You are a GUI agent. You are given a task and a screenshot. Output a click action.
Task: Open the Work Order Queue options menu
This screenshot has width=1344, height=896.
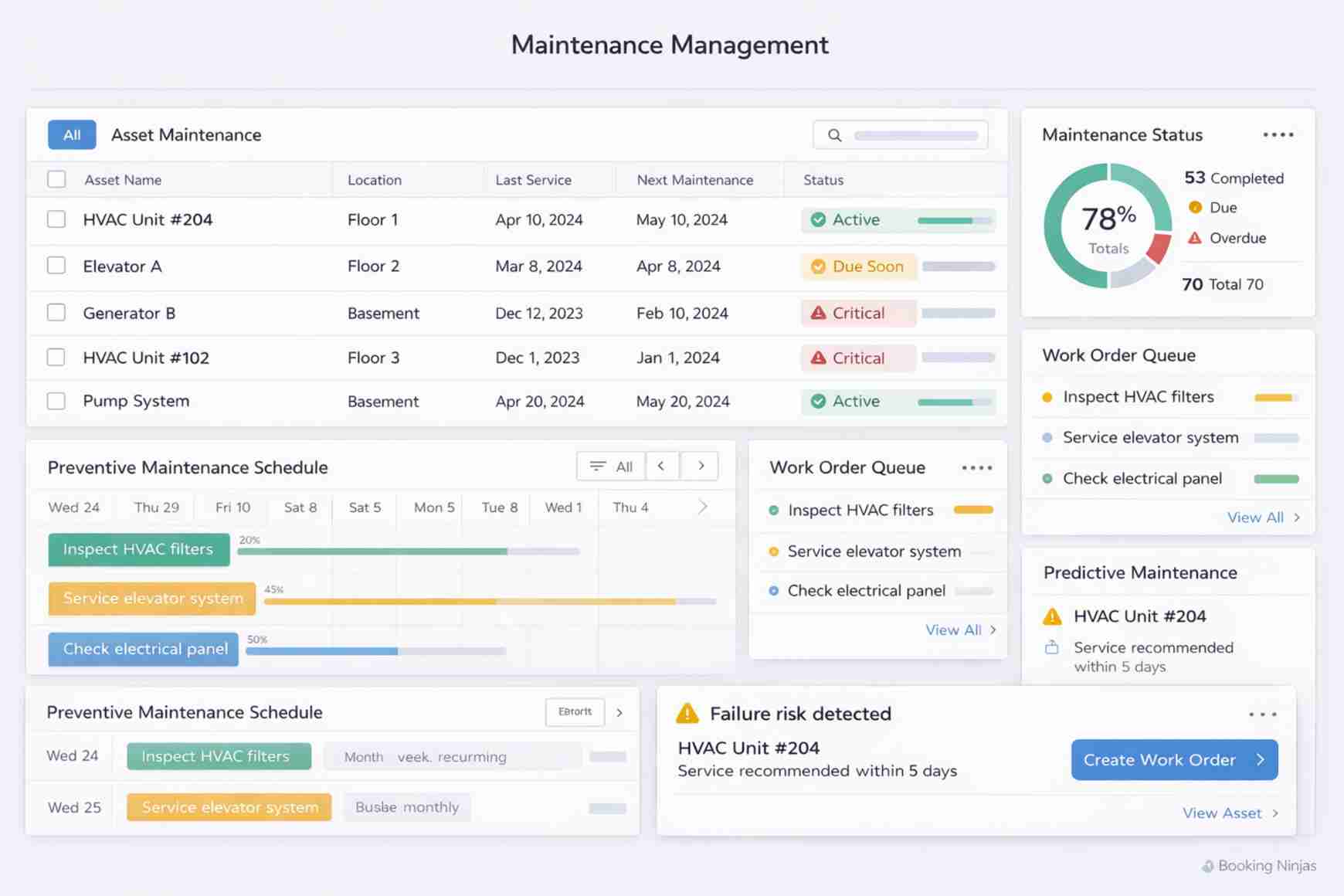pos(976,467)
